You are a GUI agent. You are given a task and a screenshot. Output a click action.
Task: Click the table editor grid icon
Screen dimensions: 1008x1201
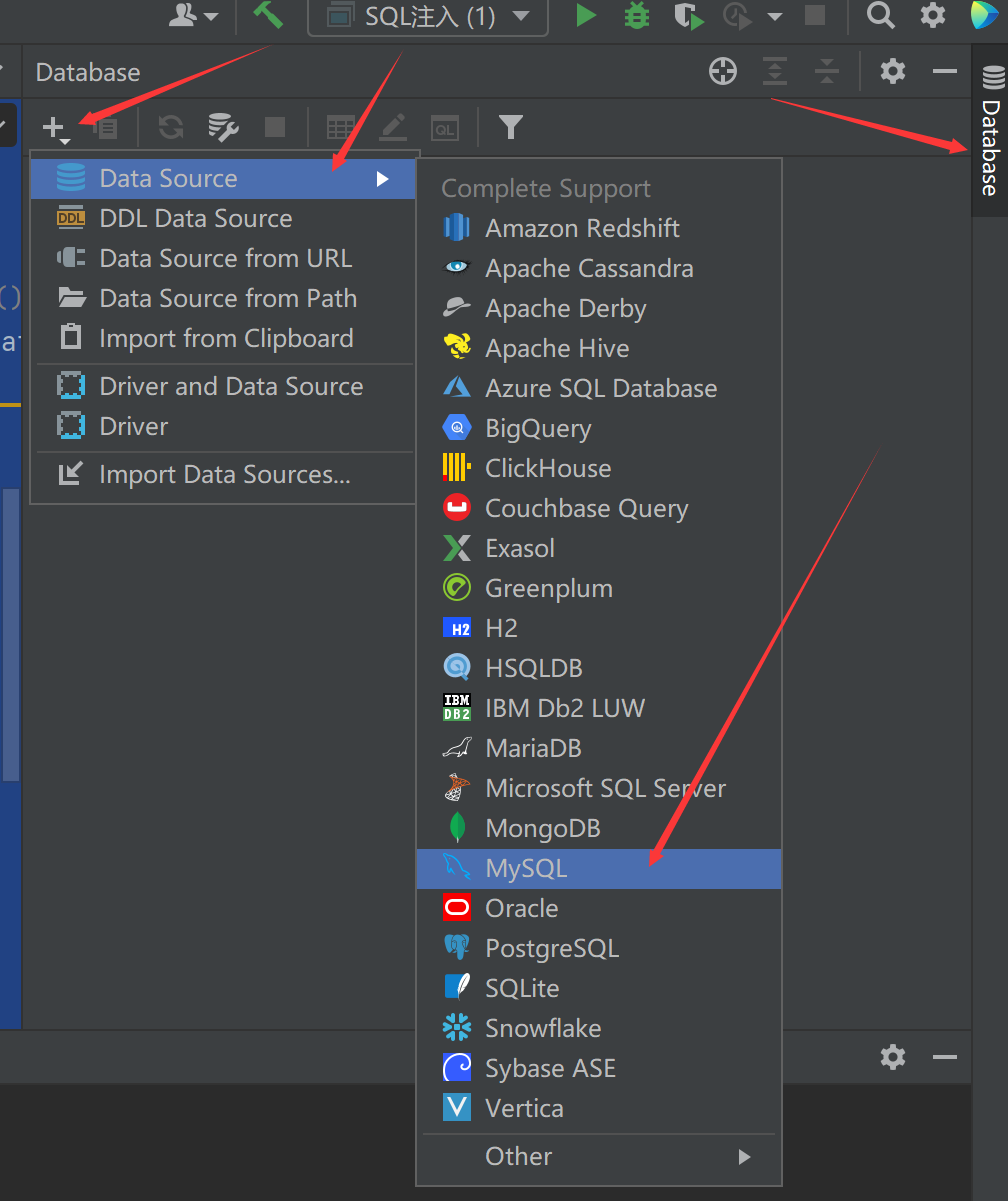[x=341, y=127]
